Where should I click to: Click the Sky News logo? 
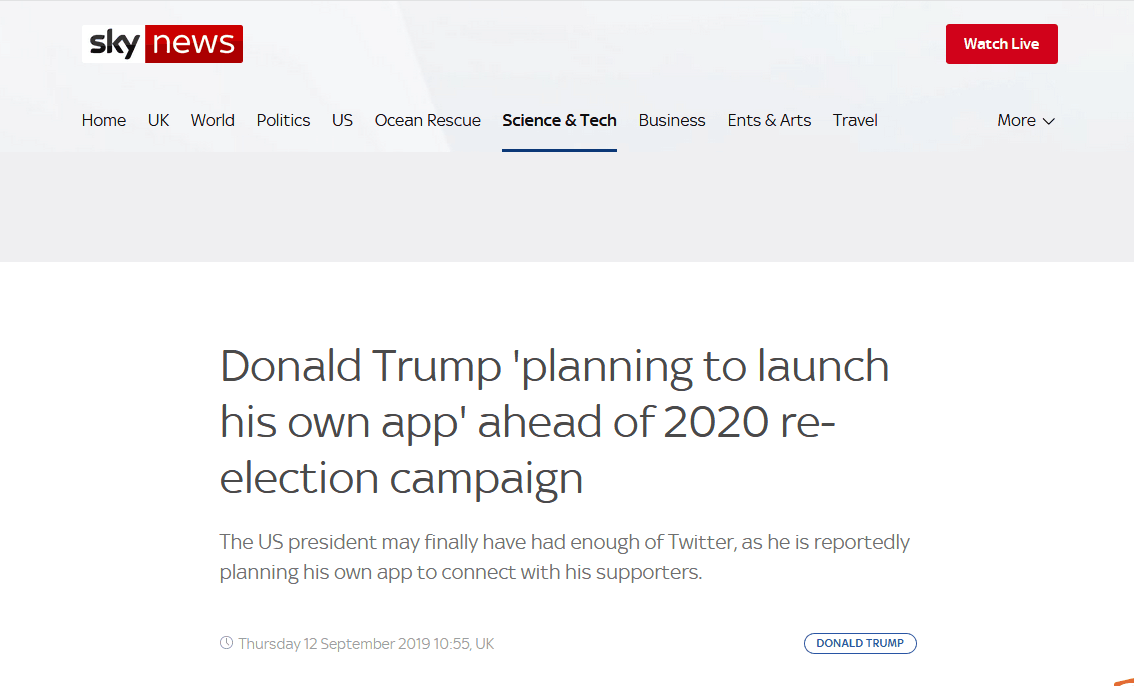(x=162, y=44)
